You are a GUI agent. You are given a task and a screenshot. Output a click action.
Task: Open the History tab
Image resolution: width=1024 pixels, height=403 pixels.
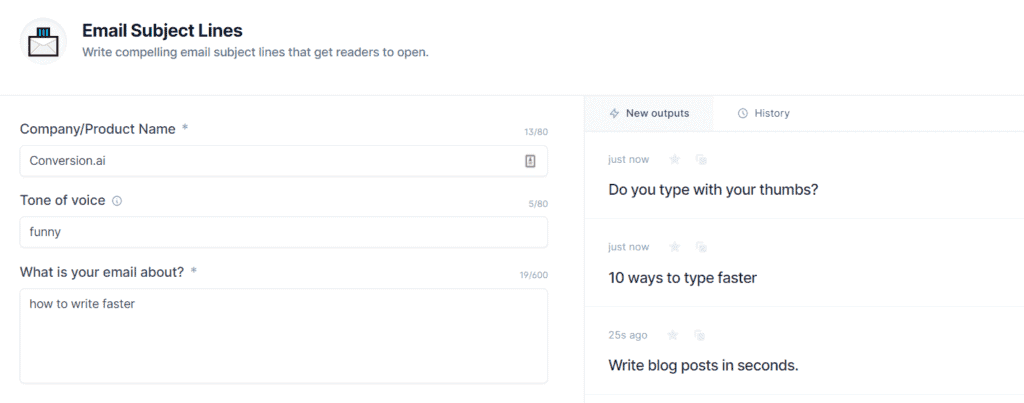[763, 113]
